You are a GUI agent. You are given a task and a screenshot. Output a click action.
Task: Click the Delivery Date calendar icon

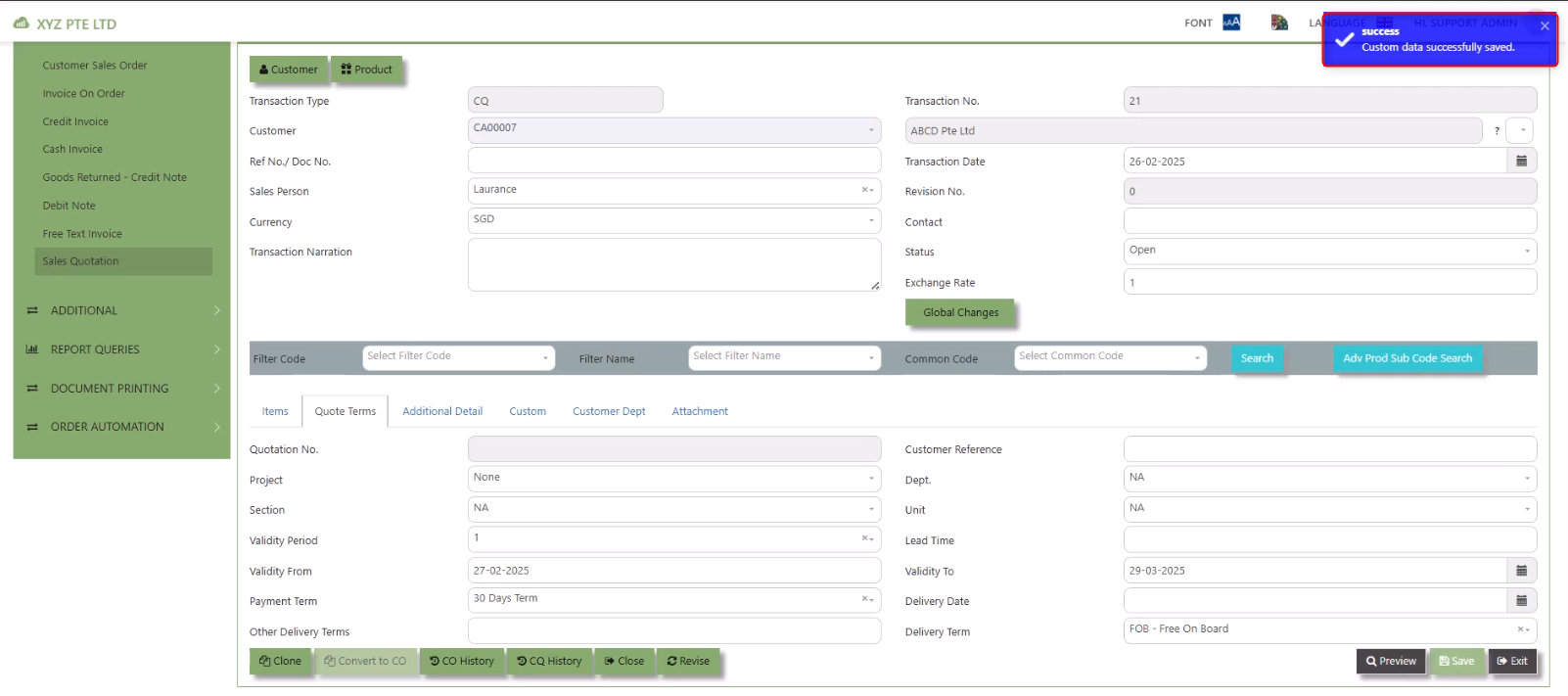click(1521, 601)
